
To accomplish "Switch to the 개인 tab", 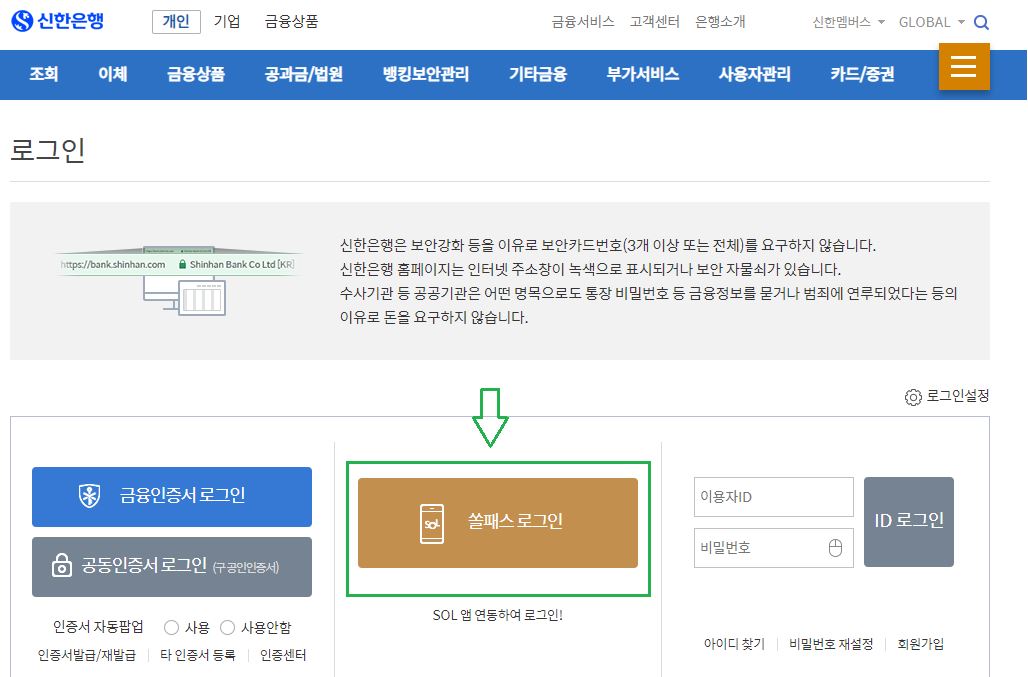I will coord(176,22).
